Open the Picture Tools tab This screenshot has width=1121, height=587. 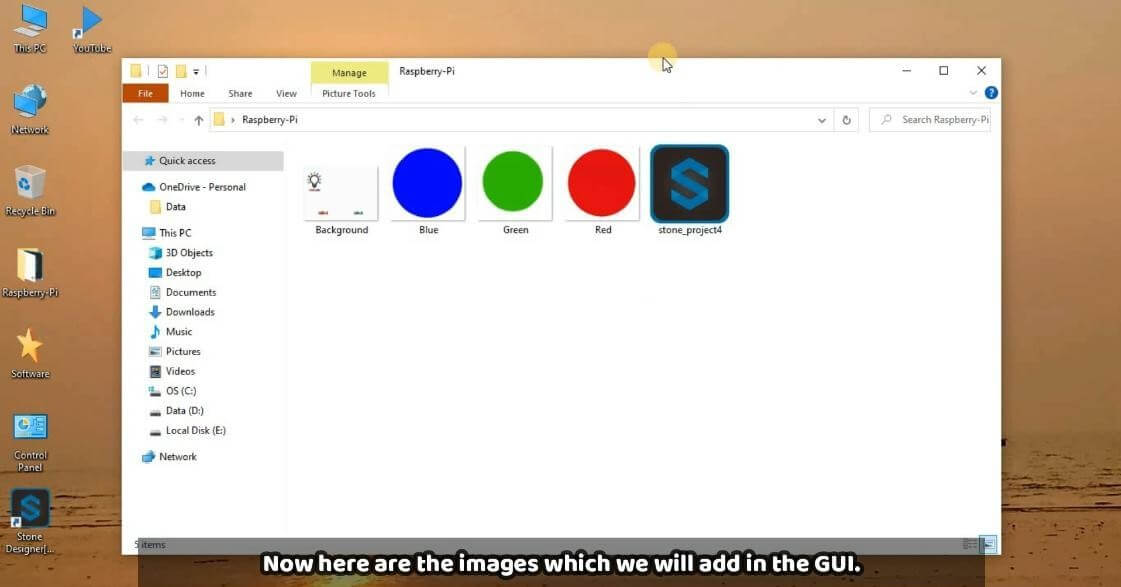[349, 94]
